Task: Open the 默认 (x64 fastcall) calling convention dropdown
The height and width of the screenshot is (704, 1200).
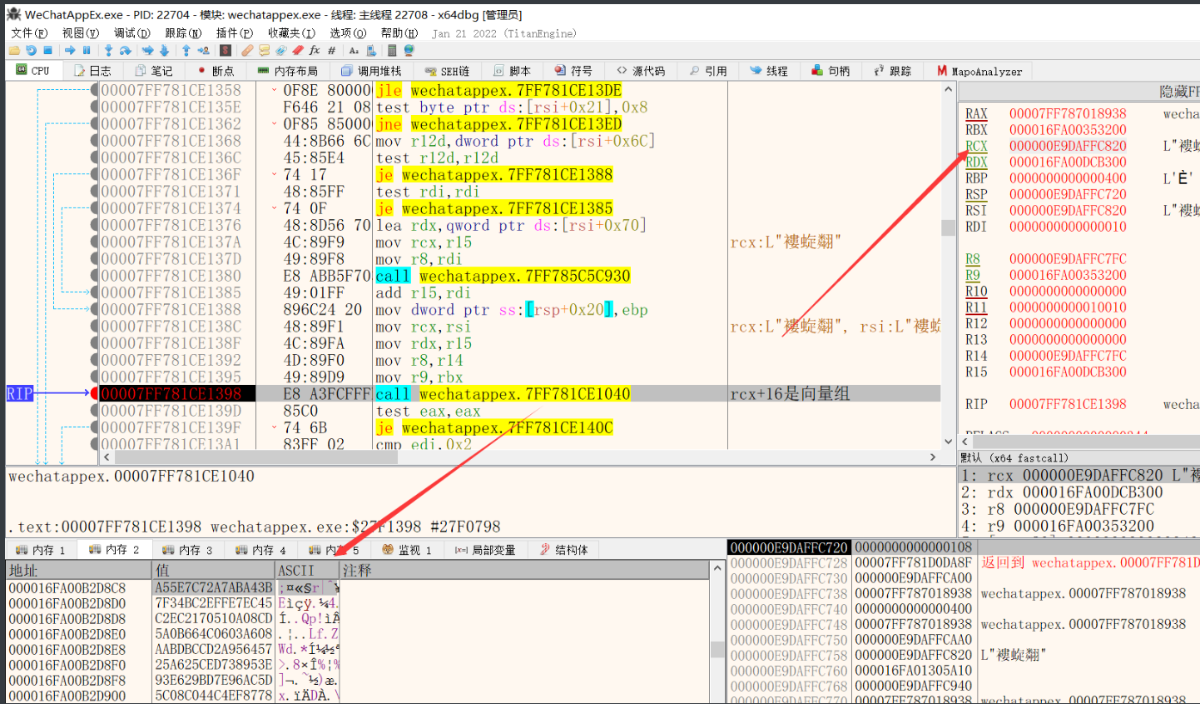Action: point(1078,456)
